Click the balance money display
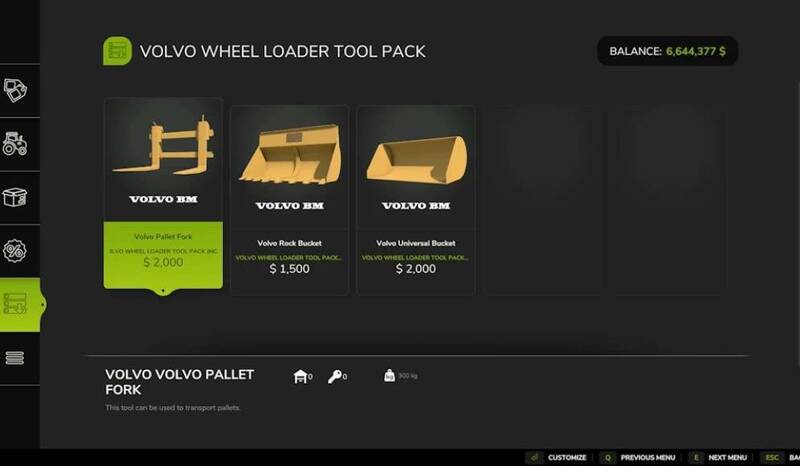Screen dimensions: 800x466 (667, 51)
